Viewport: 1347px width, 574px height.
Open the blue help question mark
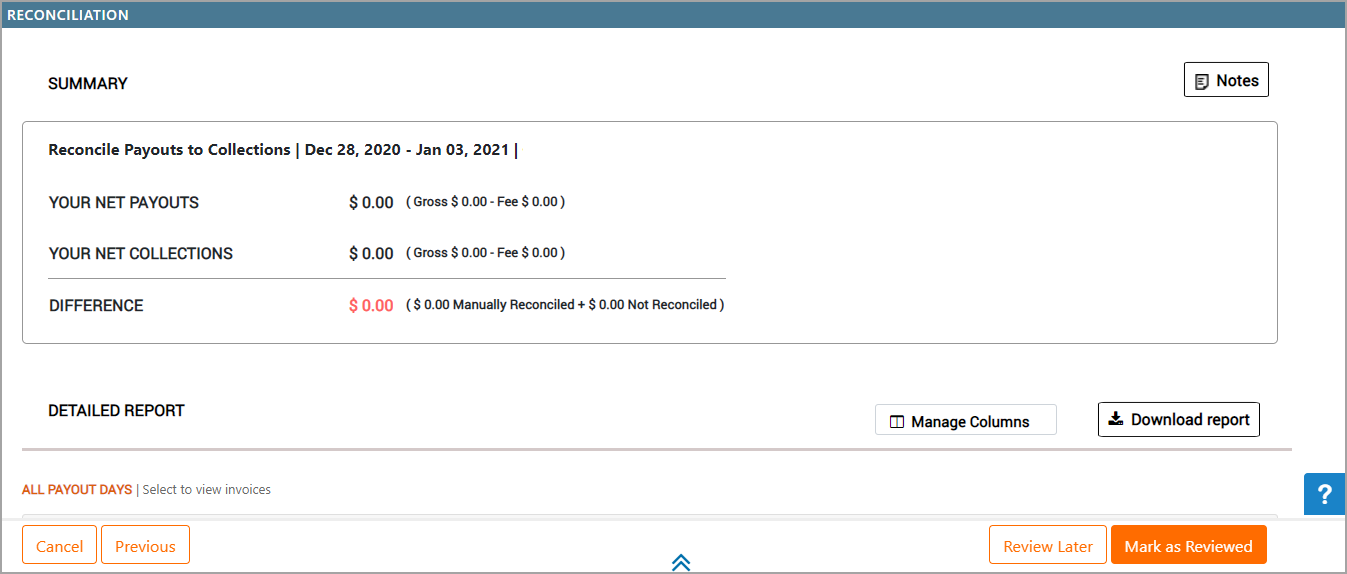pyautogui.click(x=1325, y=494)
